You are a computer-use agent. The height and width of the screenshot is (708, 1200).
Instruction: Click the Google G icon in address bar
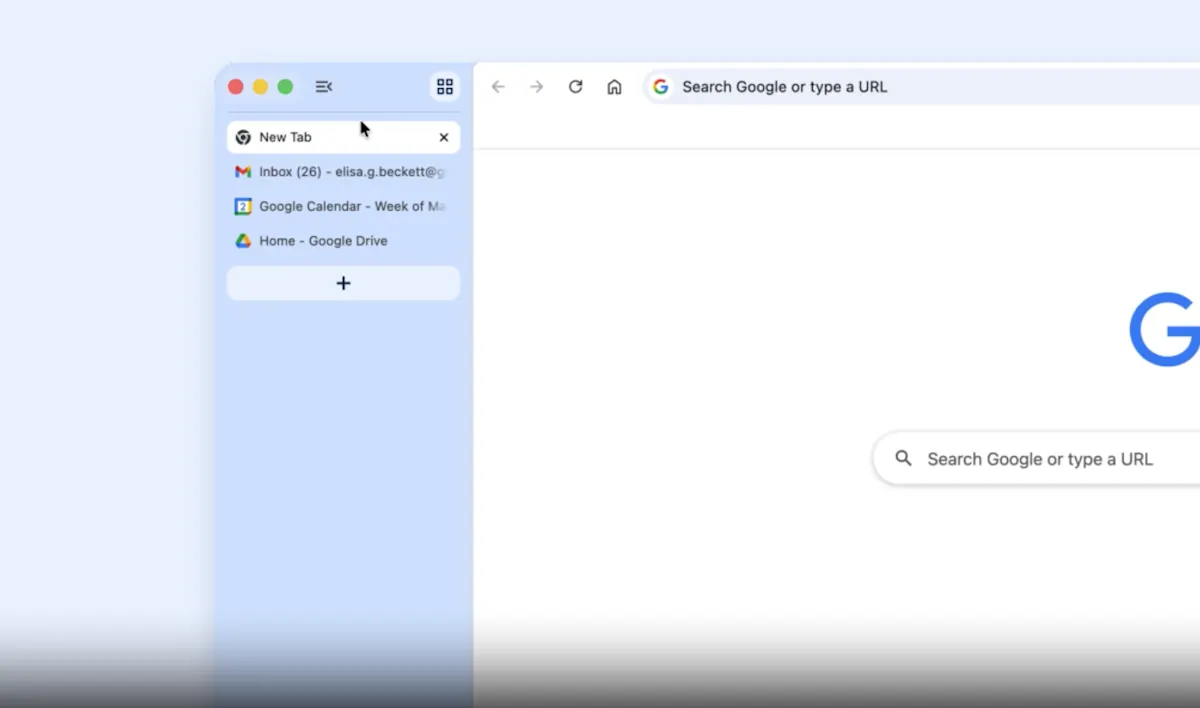point(661,87)
